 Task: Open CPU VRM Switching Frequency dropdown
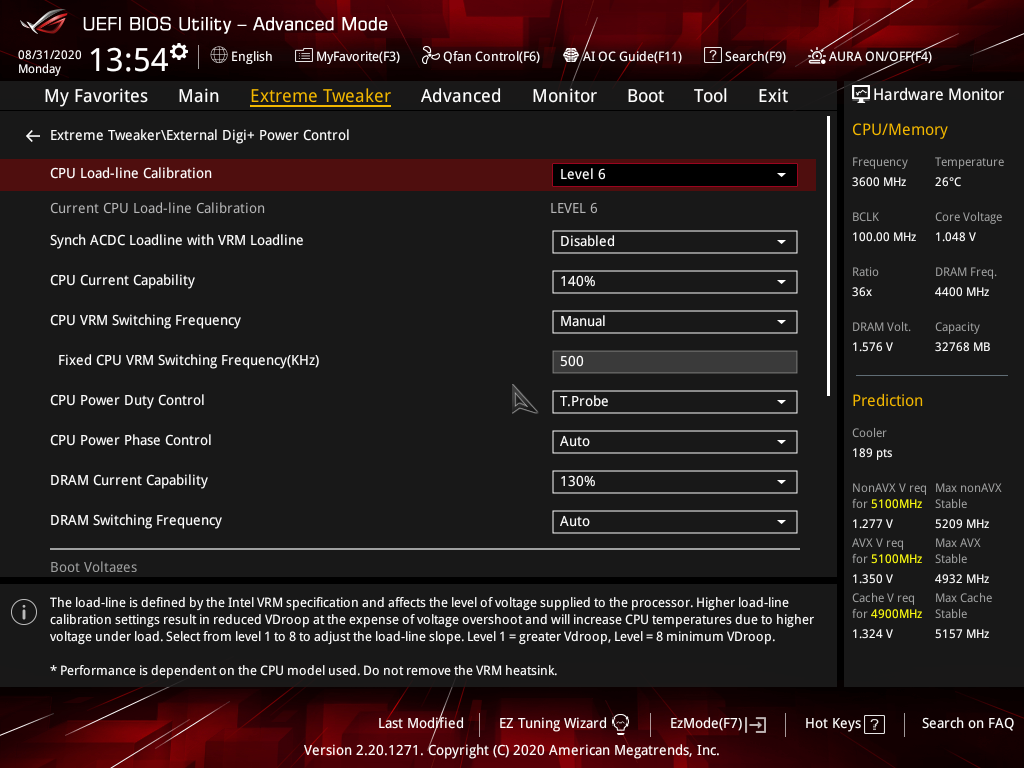[675, 321]
